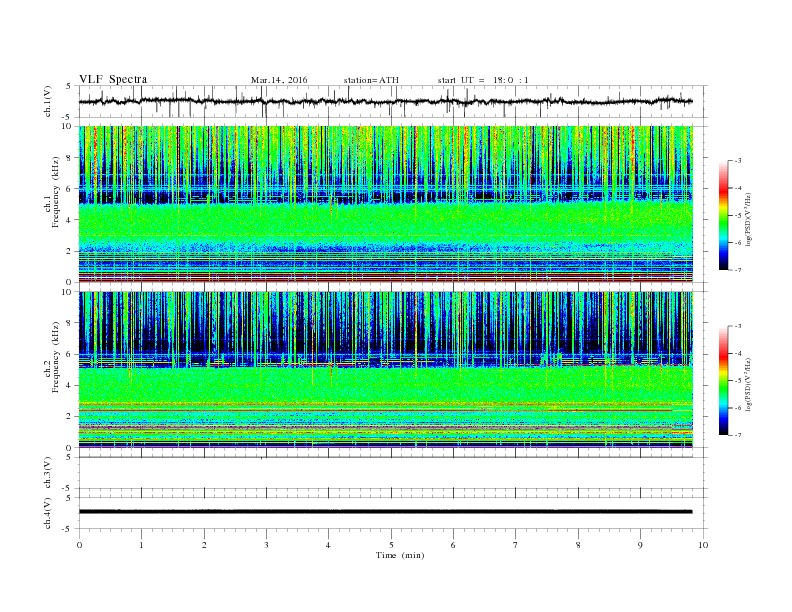This screenshot has height=612, width=792.
Task: Click time-axis tick label "2"
Action: pos(204,545)
